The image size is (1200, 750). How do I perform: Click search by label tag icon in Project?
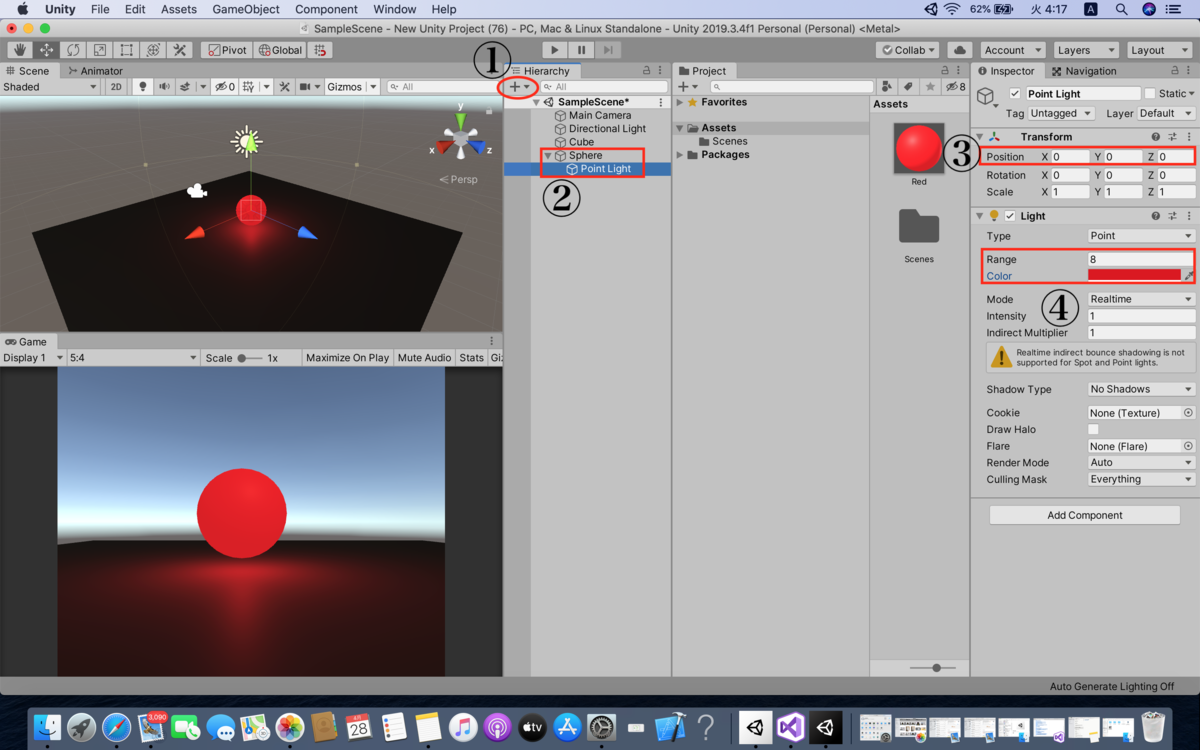(908, 87)
